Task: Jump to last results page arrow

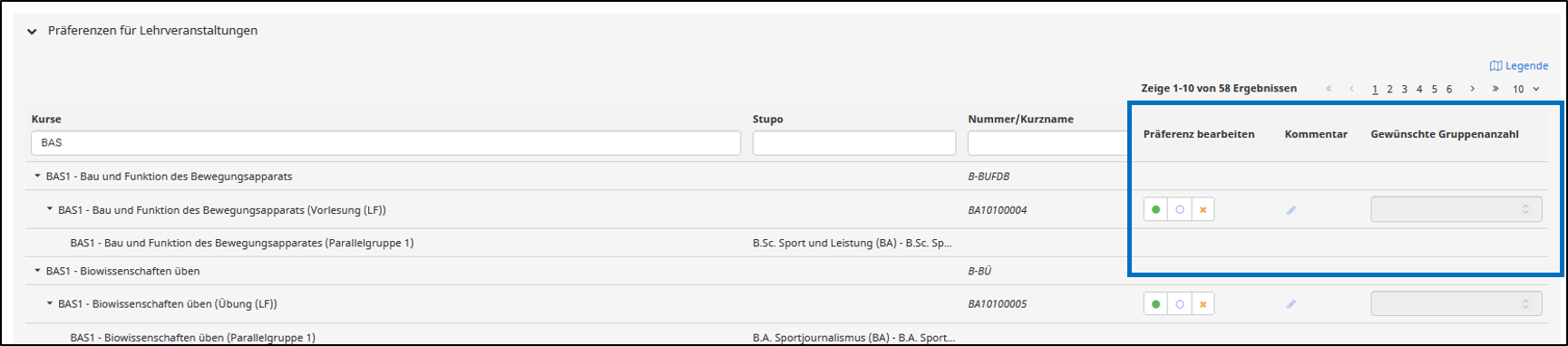Action: click(x=1495, y=89)
